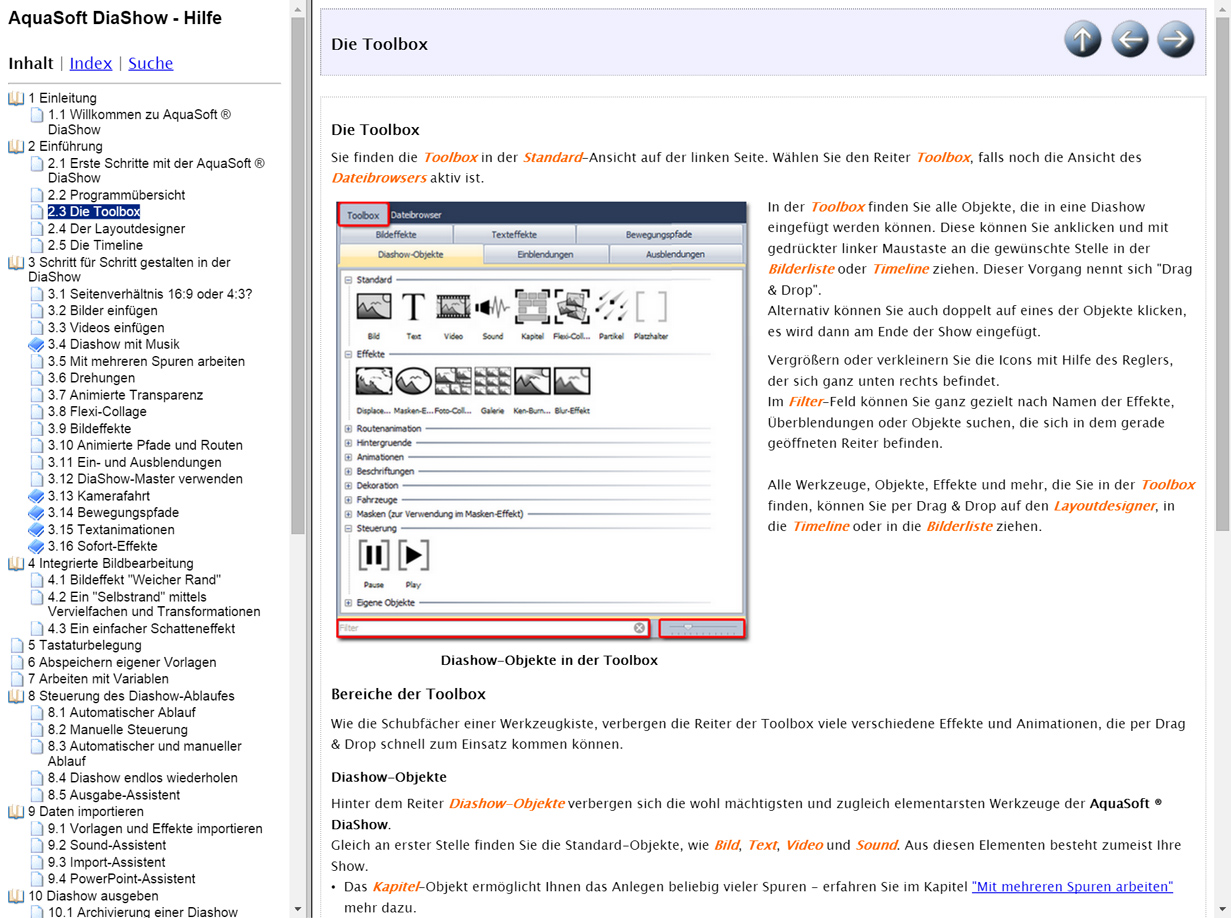The image size is (1231, 918).
Task: Open topic 3.9 Bildeffekte
Action: click(92, 429)
